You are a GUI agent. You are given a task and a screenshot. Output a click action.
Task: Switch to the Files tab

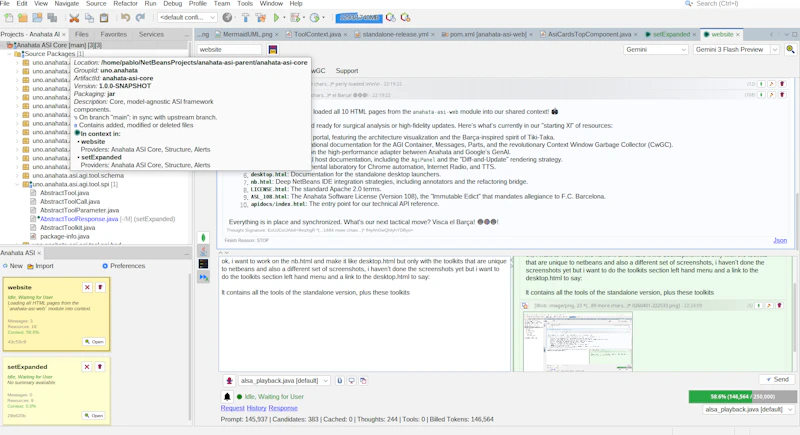pyautogui.click(x=82, y=34)
